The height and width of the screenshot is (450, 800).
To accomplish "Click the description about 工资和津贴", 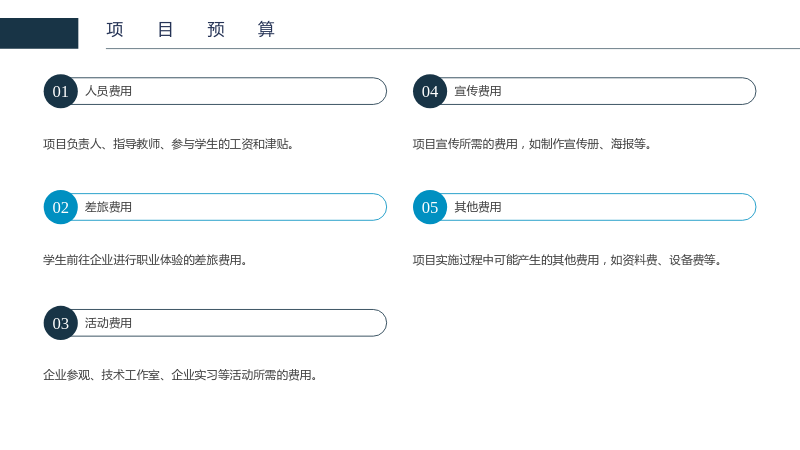I will click(x=168, y=144).
